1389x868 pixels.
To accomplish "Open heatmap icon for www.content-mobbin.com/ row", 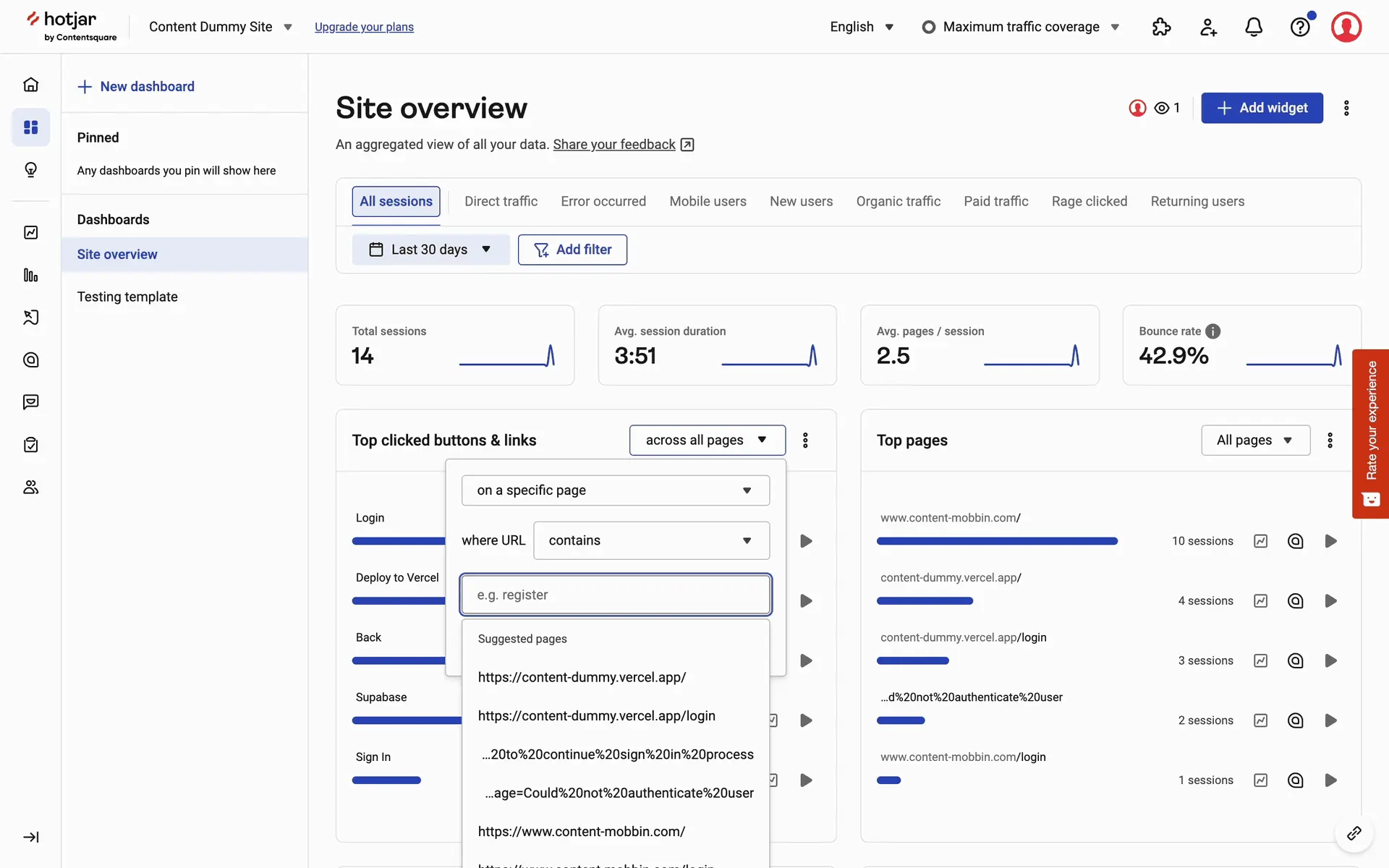I will click(x=1295, y=541).
